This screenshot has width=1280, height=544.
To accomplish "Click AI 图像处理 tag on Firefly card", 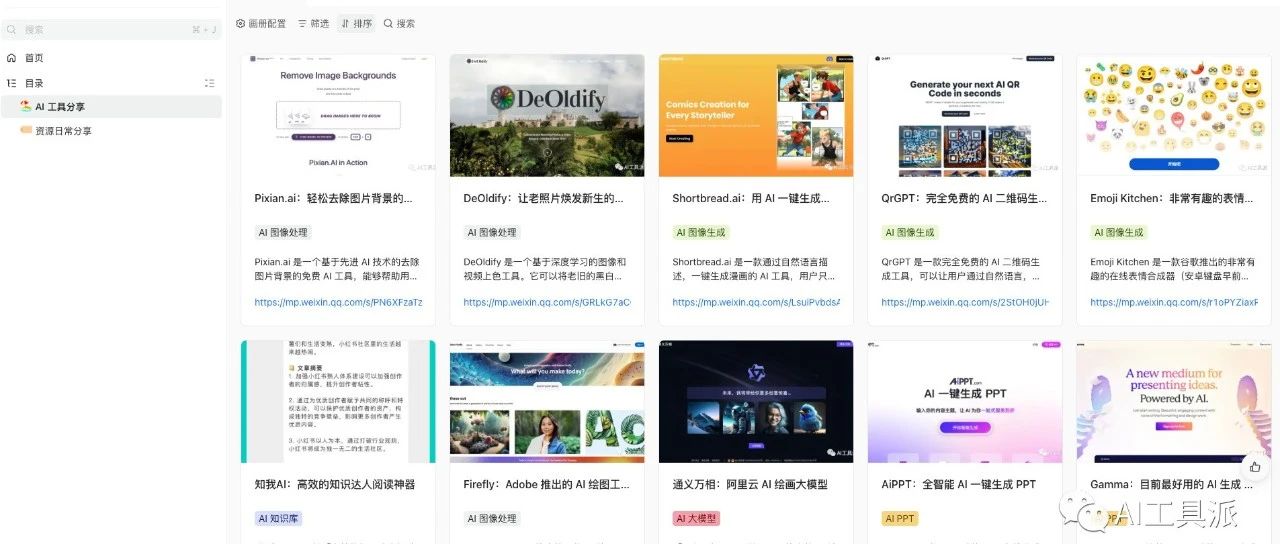I will [492, 518].
